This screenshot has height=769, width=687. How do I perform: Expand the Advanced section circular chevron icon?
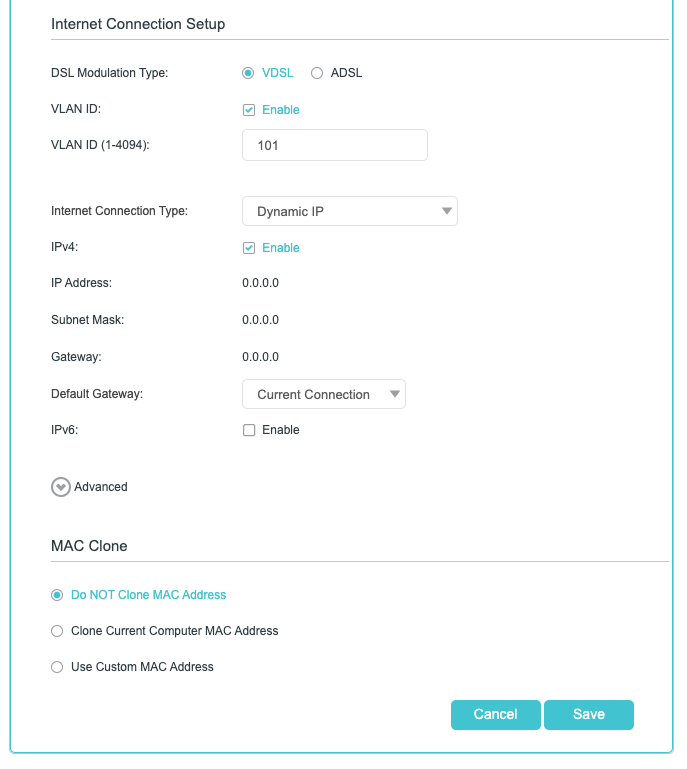61,487
